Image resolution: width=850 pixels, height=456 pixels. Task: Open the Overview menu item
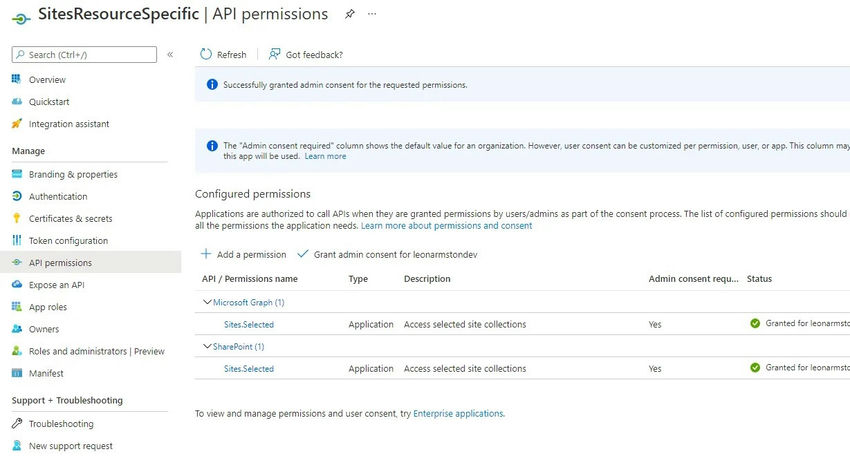pyautogui.click(x=47, y=80)
